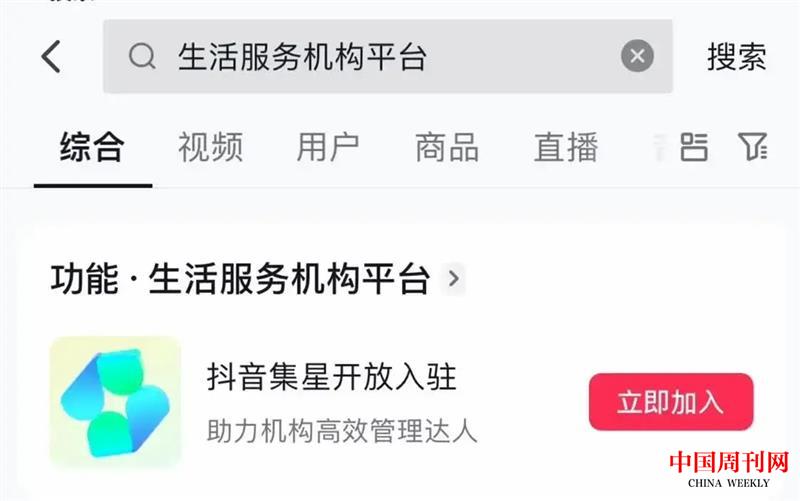Open the search filter funnel icon

(x=753, y=146)
